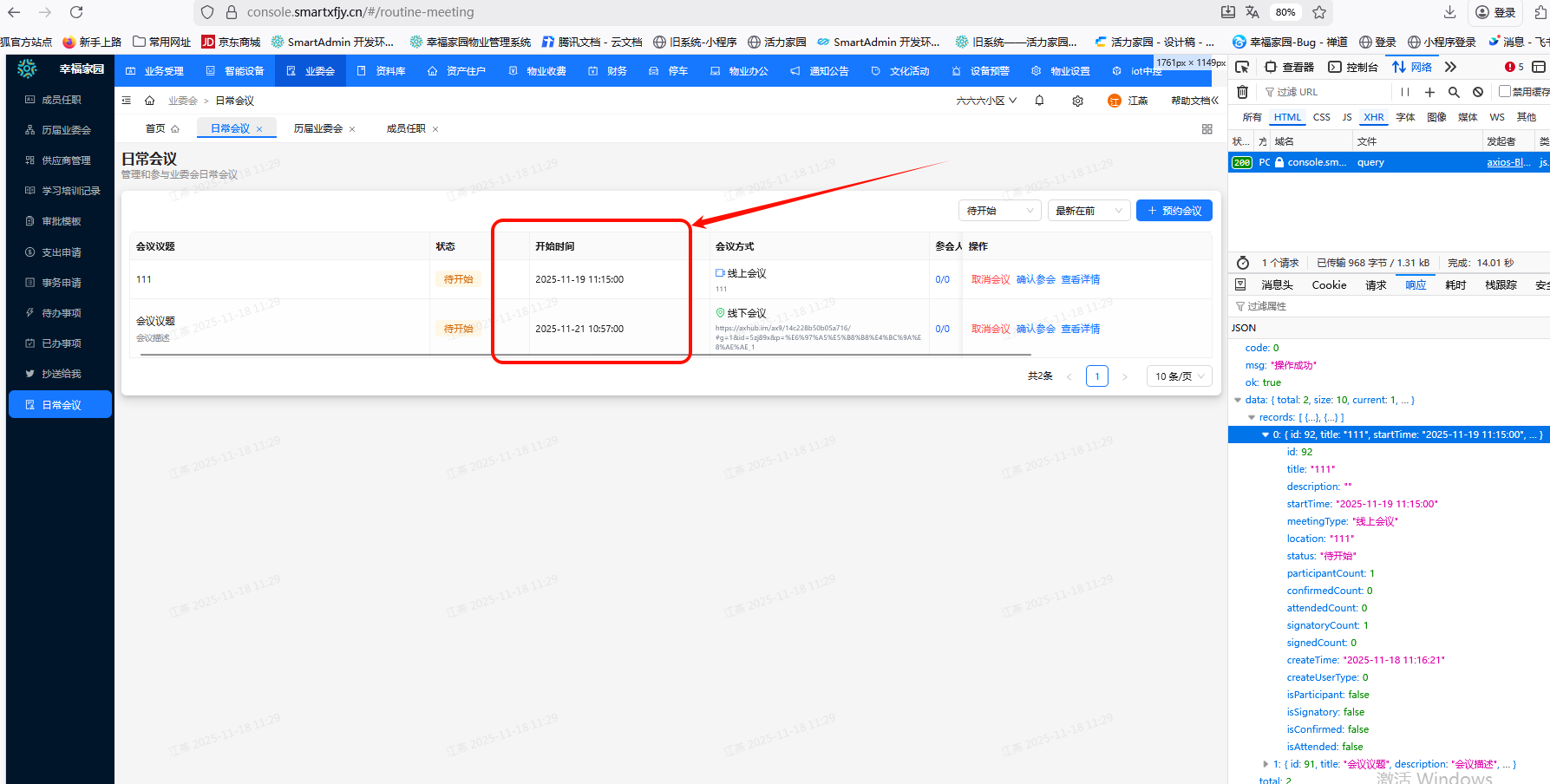Toggle the HTML request filter
The width and height of the screenshot is (1550, 784).
(1287, 117)
